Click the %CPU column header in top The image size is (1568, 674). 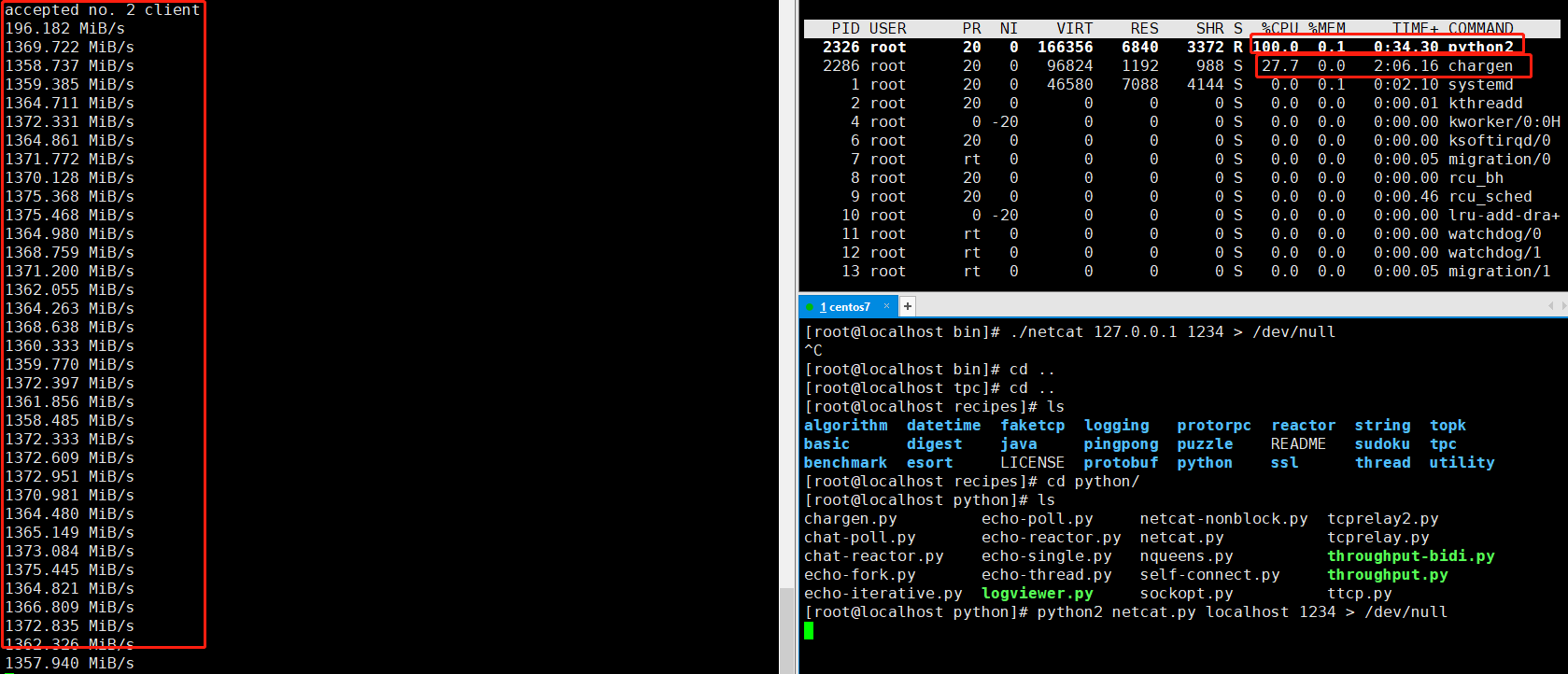1278,28
